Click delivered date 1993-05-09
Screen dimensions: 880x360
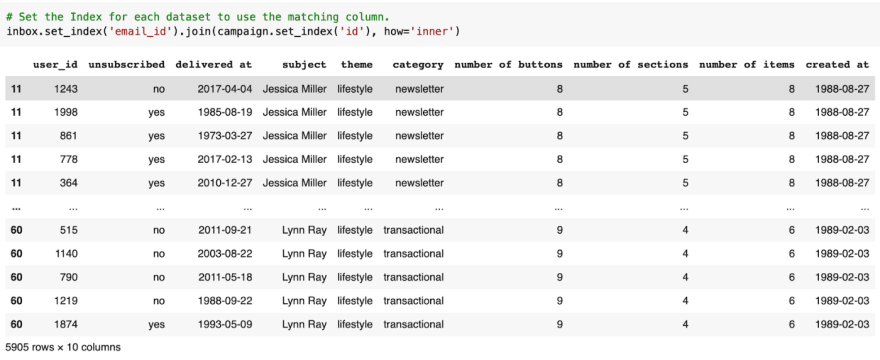pyautogui.click(x=225, y=325)
